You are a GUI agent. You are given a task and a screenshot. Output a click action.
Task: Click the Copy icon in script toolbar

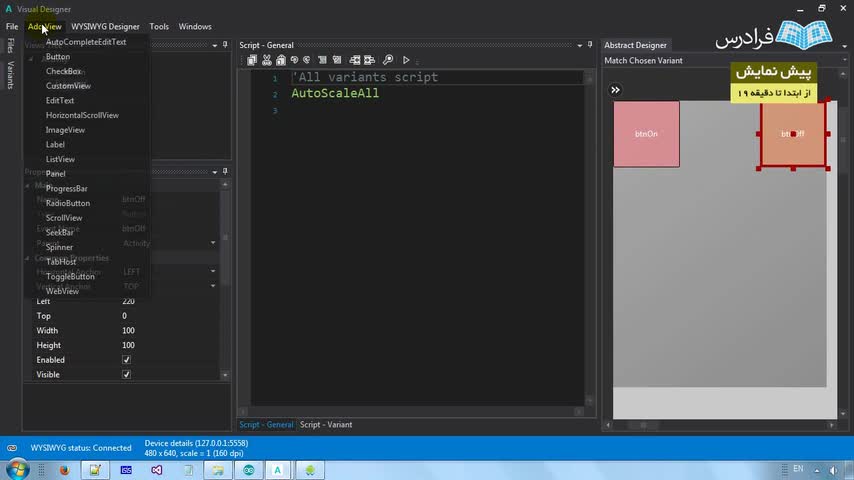pos(252,60)
